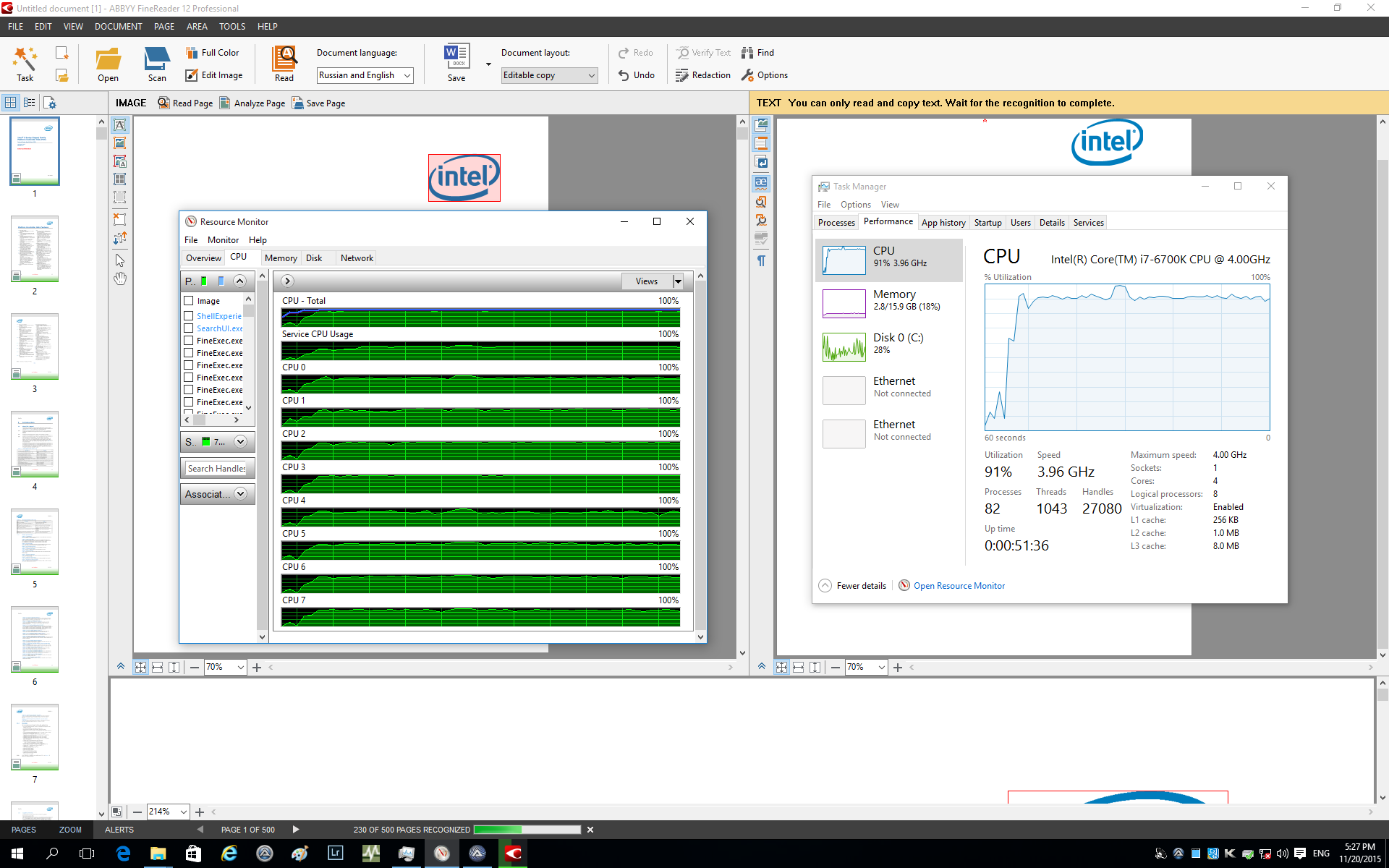Click the Delete Area tool icon
This screenshot has height=868, width=1389.
tap(120, 218)
